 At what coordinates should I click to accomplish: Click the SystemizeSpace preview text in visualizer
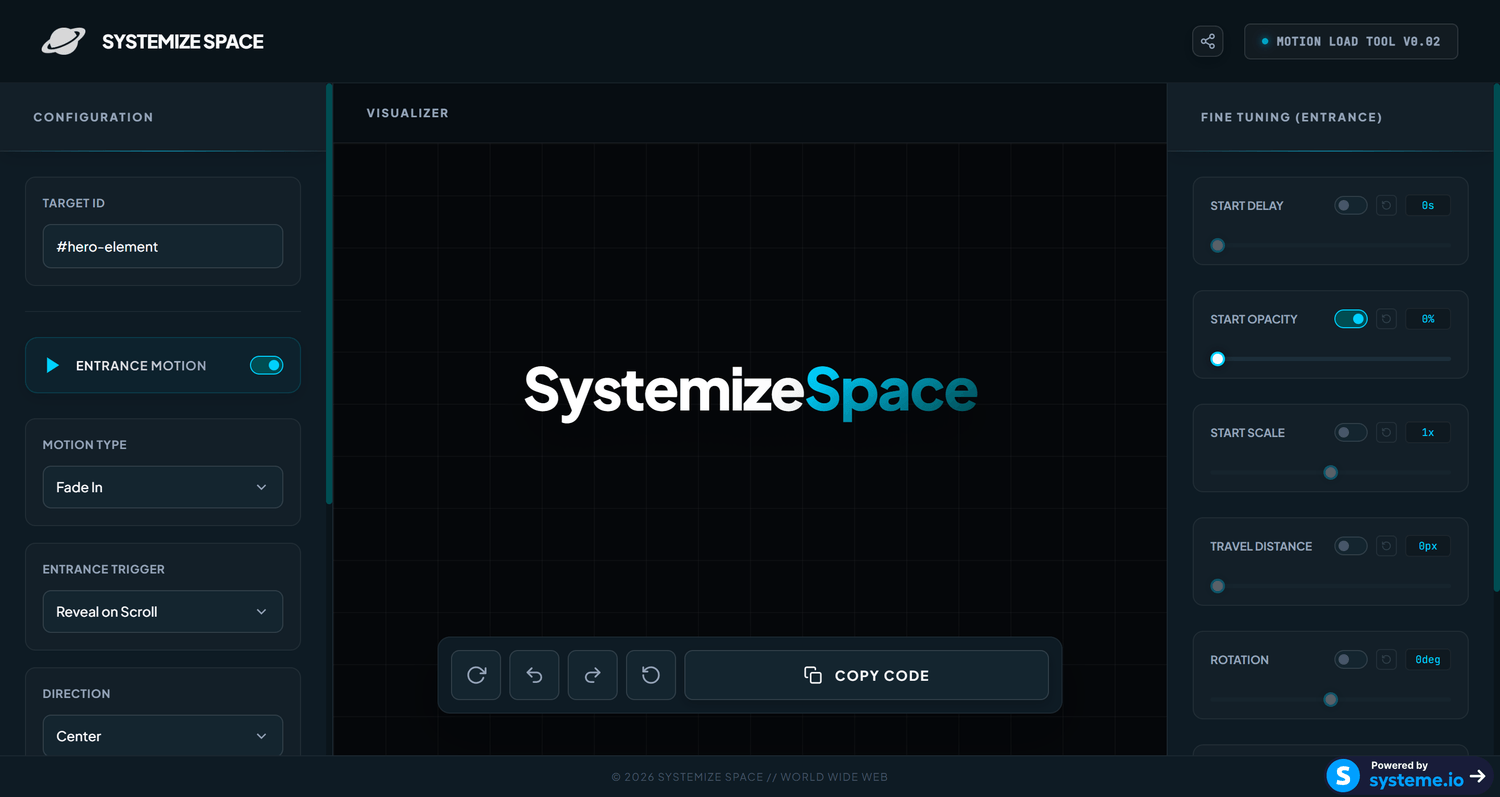pyautogui.click(x=750, y=391)
